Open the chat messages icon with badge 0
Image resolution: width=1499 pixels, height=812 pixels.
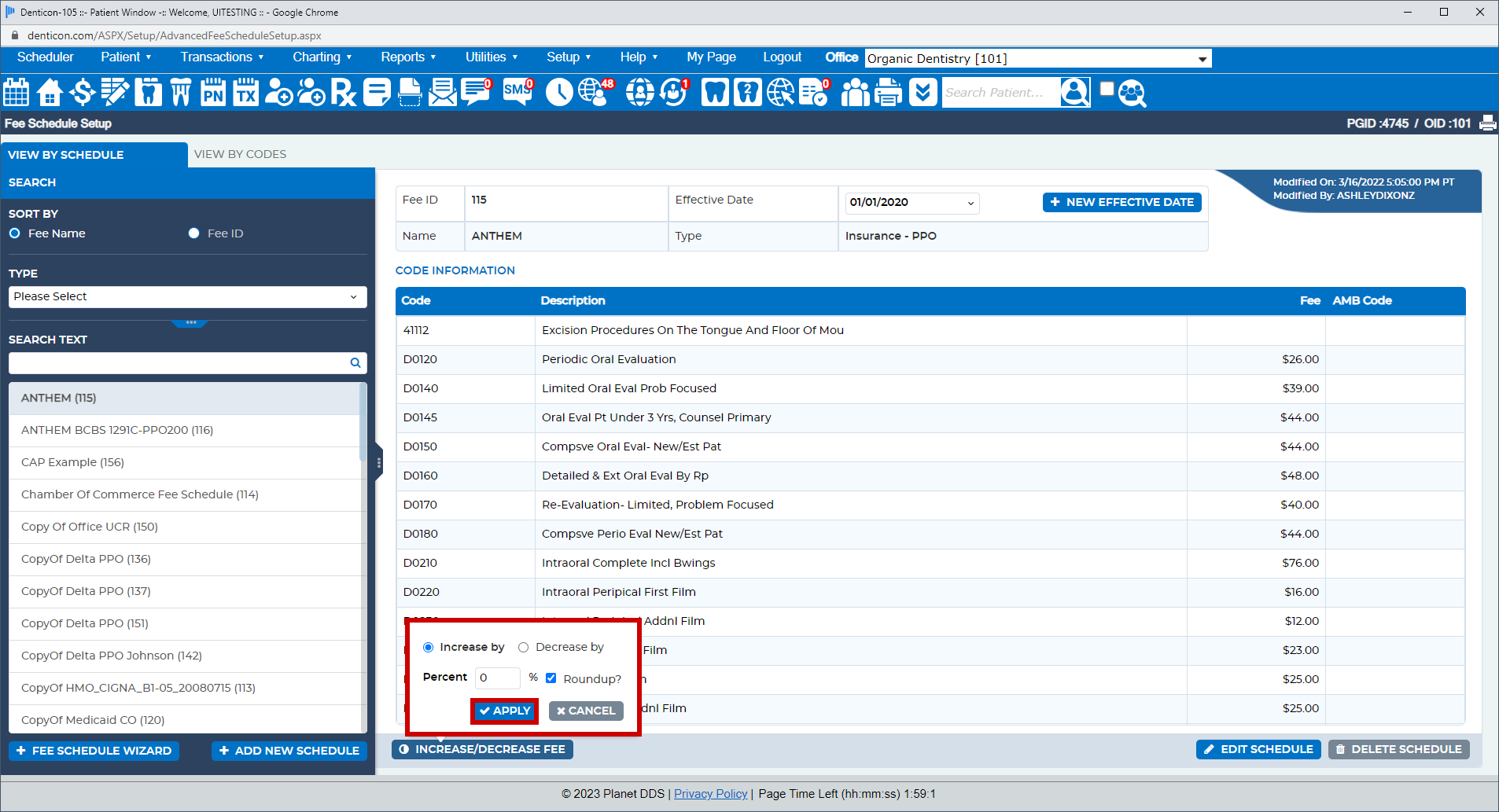476,92
